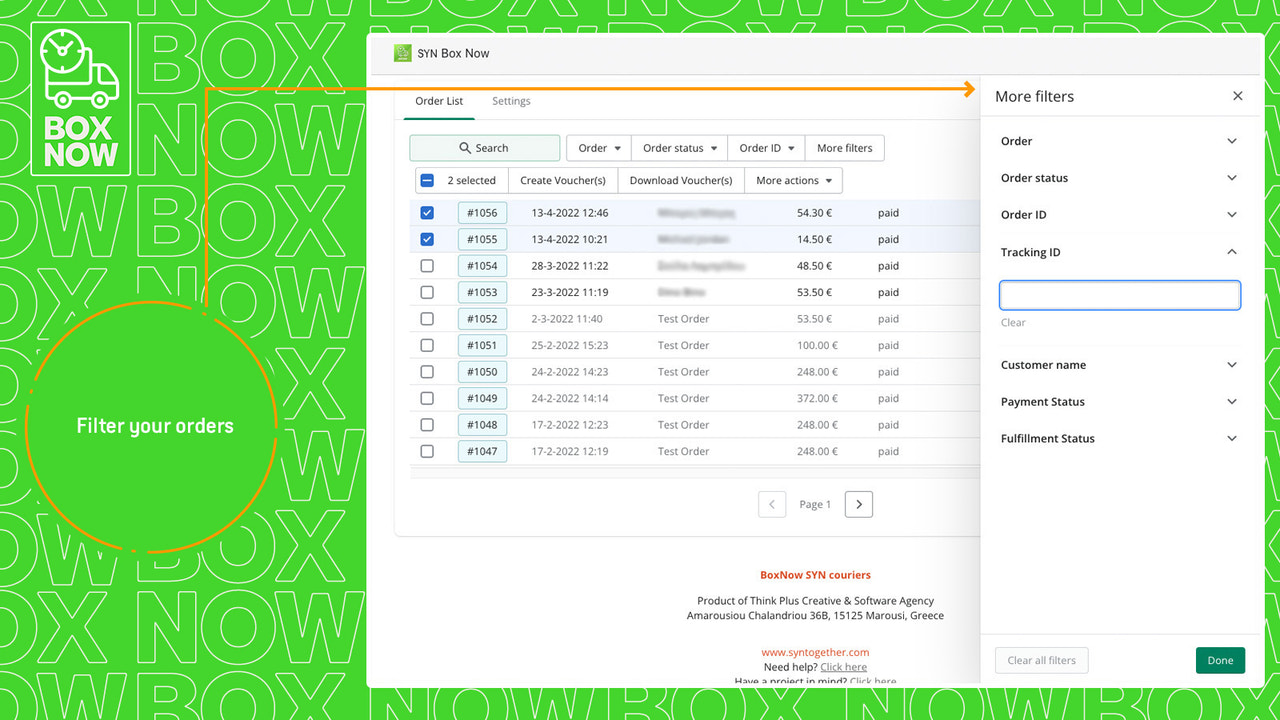This screenshot has height=720, width=1280.
Task: Click the amount 100.00 €
Action: coord(817,345)
